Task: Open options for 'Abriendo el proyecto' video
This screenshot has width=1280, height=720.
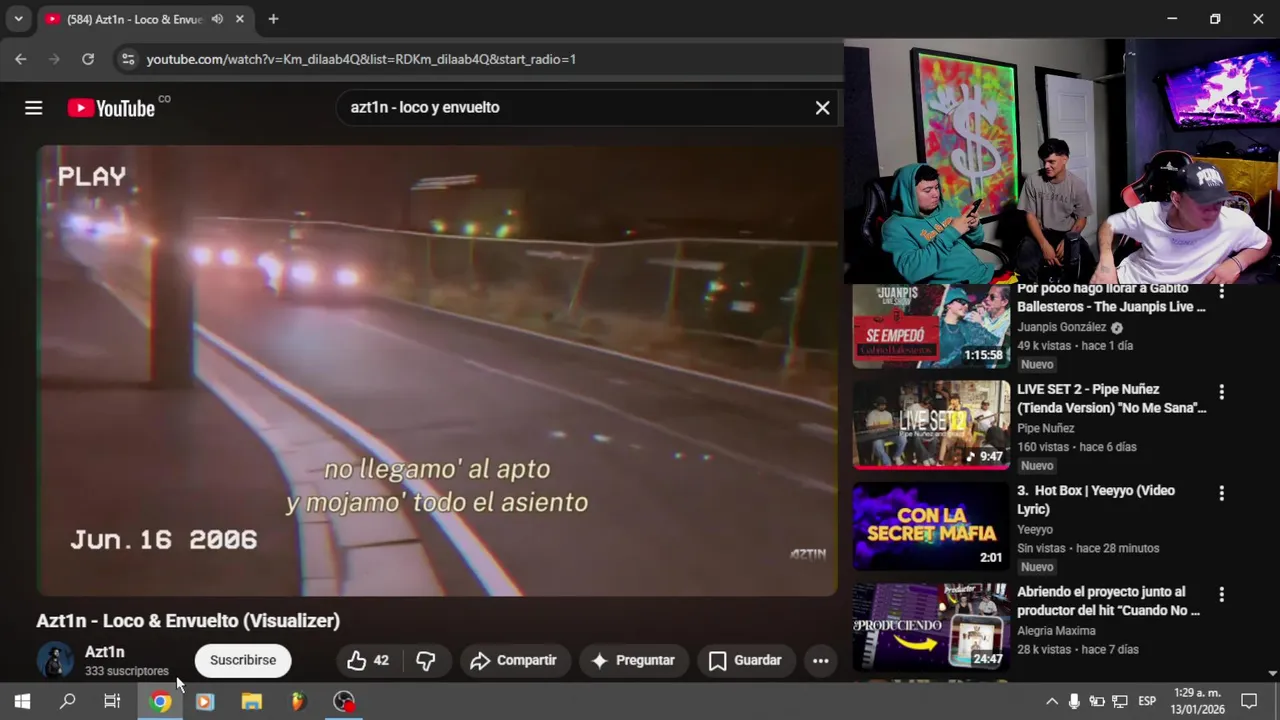Action: pos(1221,594)
